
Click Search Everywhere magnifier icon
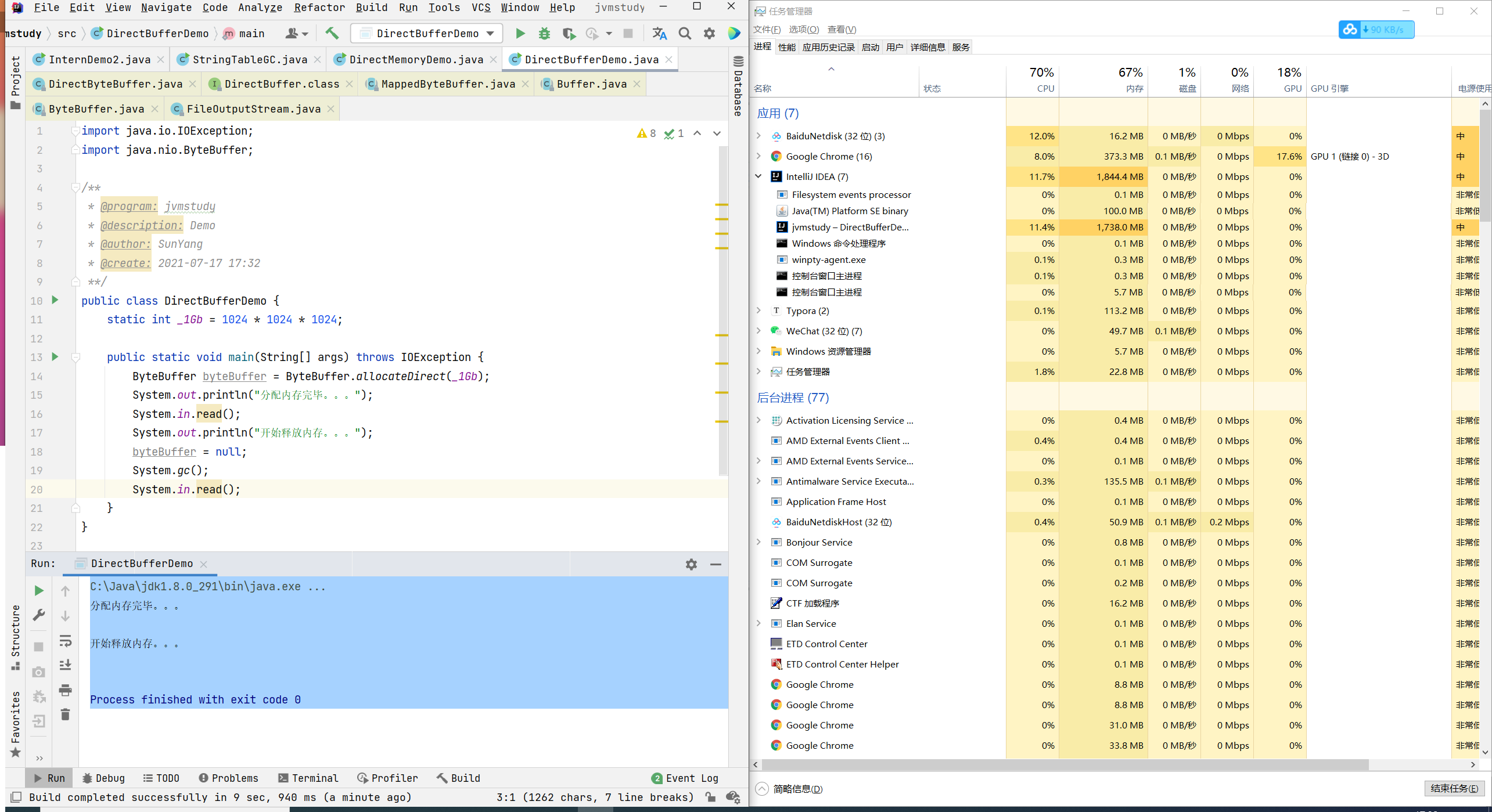coord(685,34)
